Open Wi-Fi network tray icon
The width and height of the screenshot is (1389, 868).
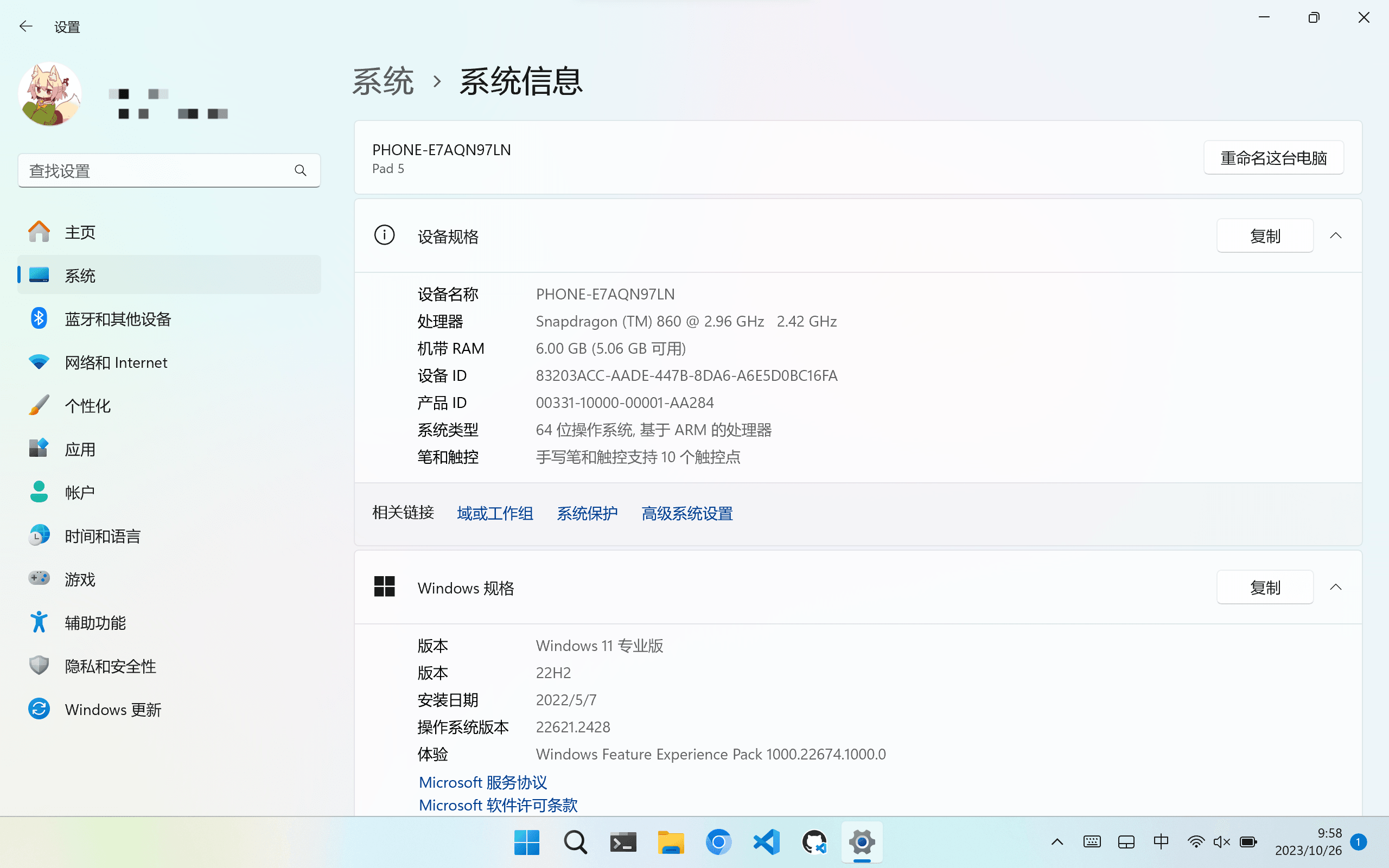[x=1196, y=842]
